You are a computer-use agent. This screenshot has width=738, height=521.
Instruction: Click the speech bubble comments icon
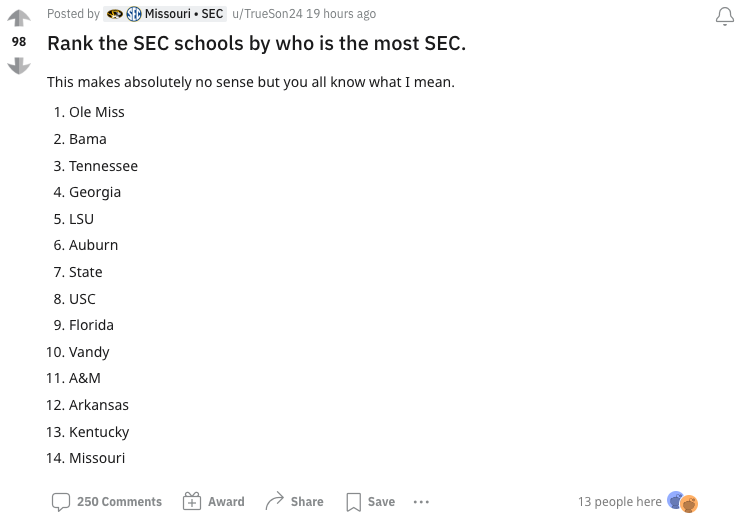tap(61, 502)
